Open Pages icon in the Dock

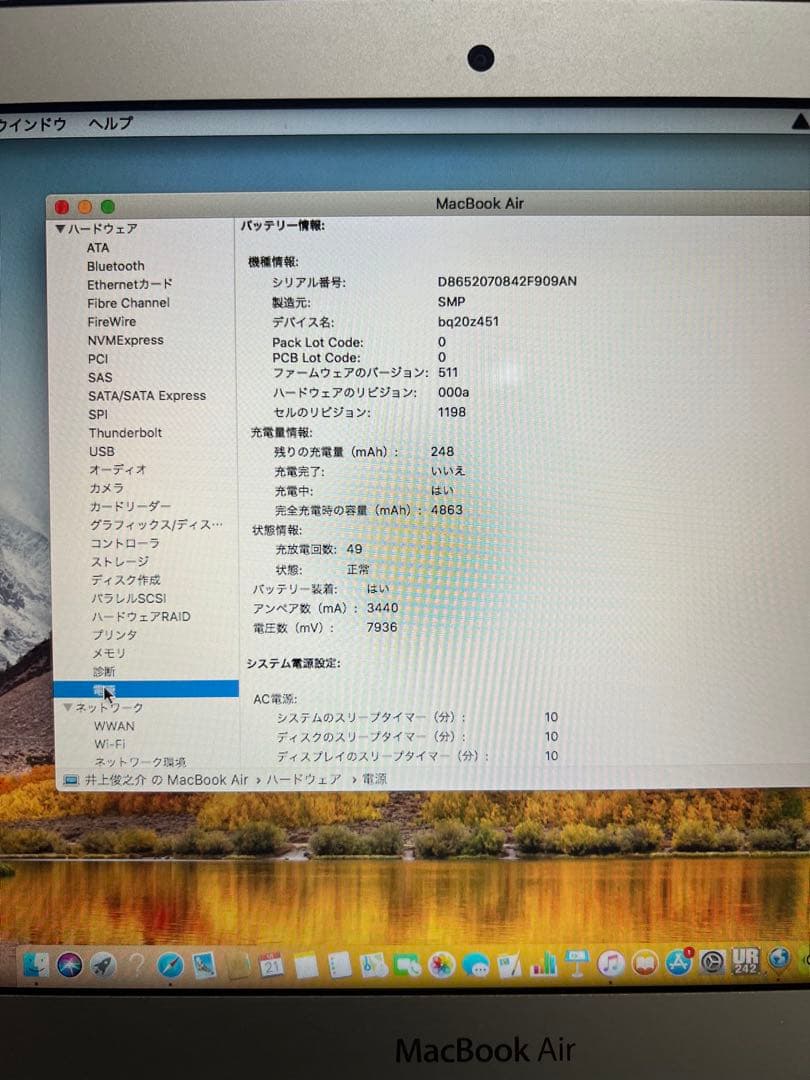coord(509,966)
